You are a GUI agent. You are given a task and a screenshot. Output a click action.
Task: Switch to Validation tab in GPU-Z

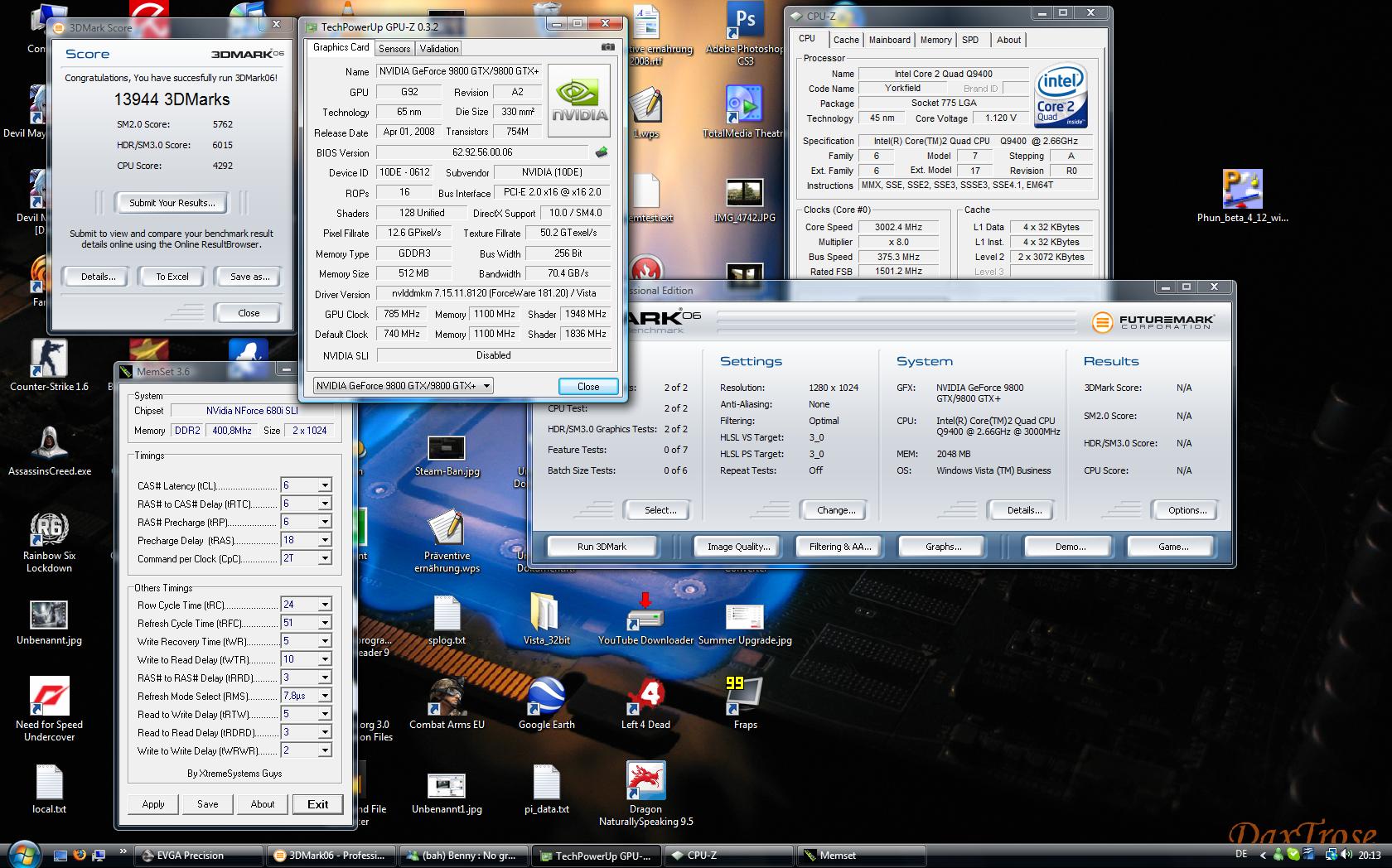coord(439,49)
